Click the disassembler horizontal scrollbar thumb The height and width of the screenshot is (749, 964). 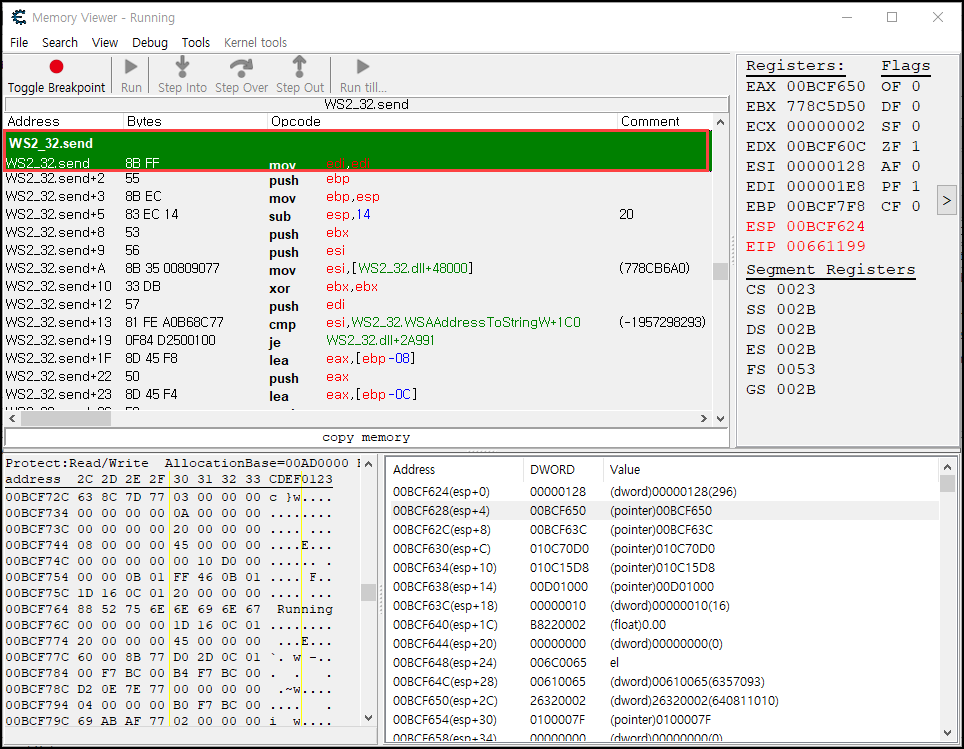coord(66,419)
